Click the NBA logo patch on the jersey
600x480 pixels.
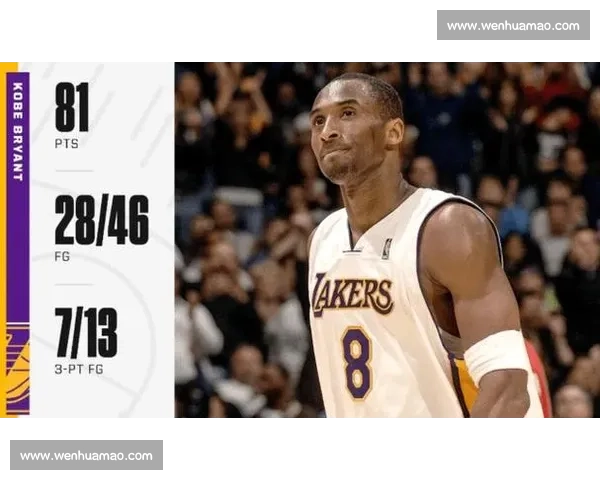[386, 248]
